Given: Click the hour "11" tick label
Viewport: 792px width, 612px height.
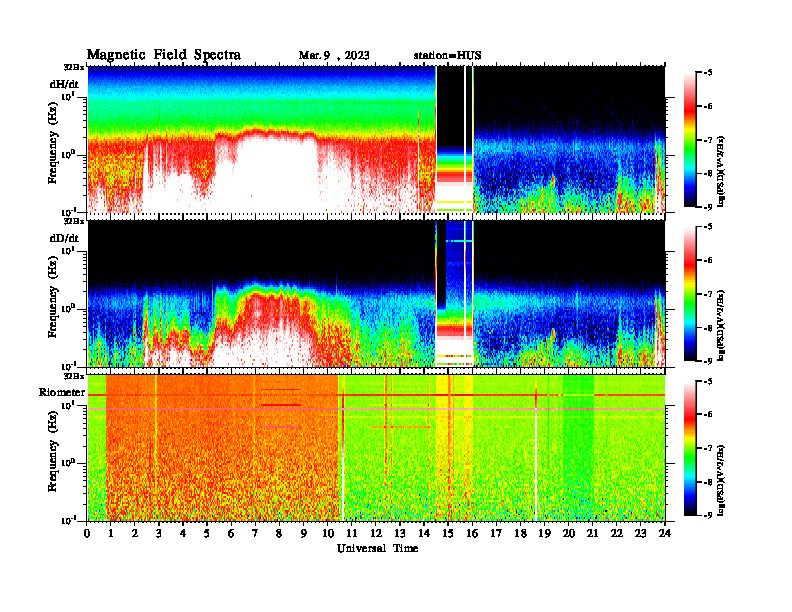Looking at the screenshot, I should pos(351,533).
